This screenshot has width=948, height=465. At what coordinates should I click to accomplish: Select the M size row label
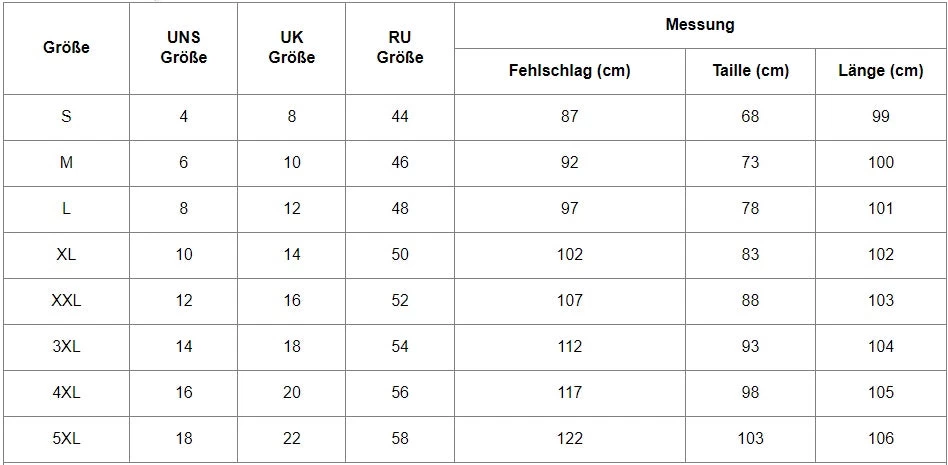[x=66, y=163]
